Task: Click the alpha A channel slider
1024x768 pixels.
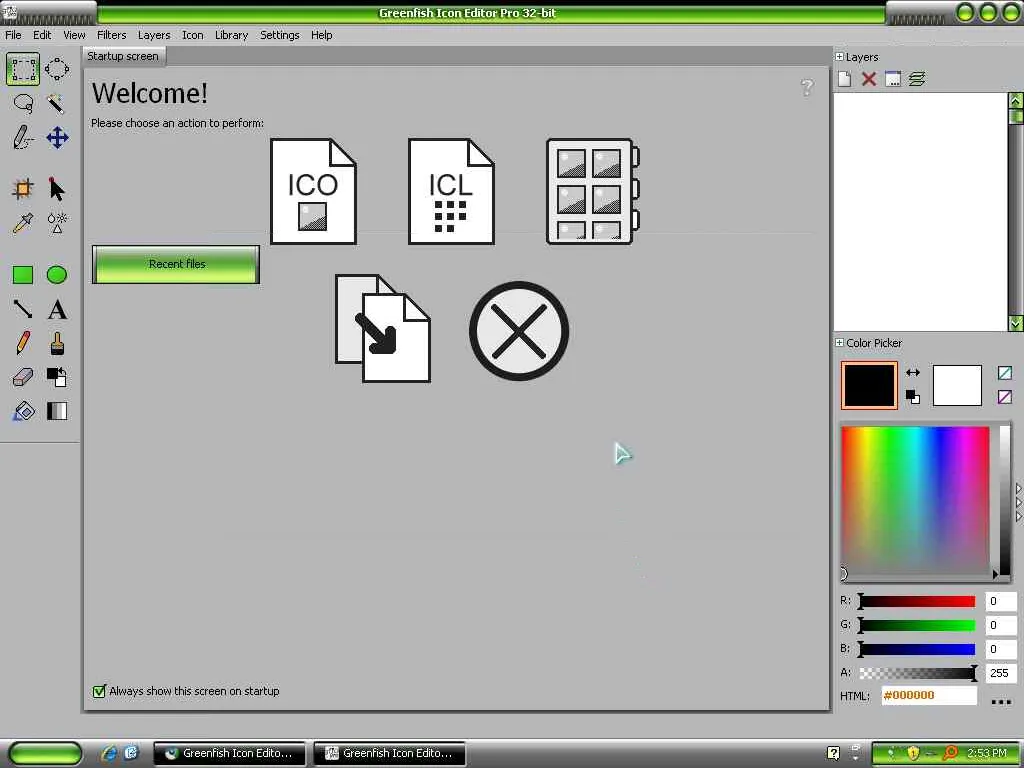Action: click(x=918, y=673)
